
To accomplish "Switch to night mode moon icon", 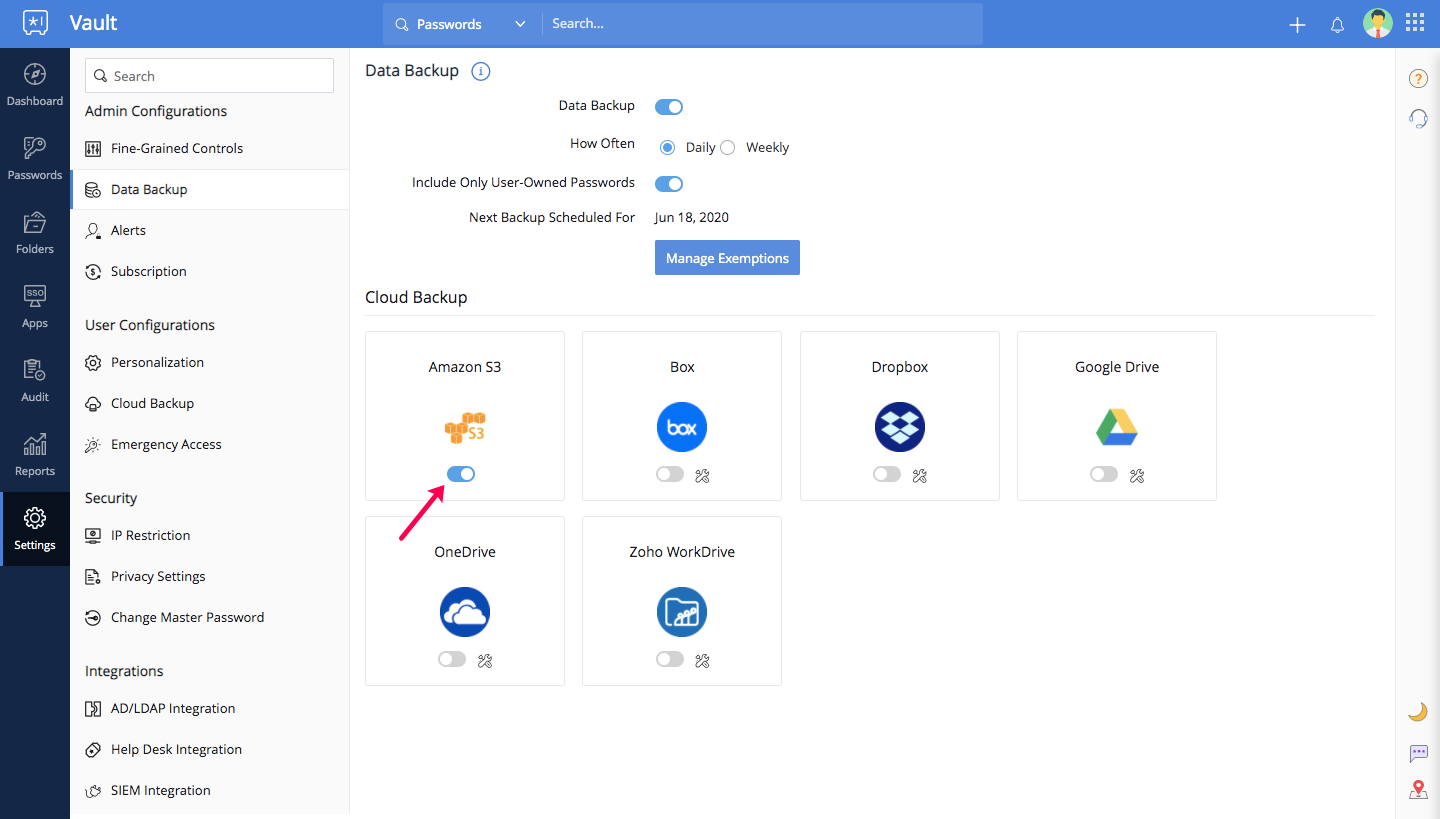I will click(x=1418, y=711).
